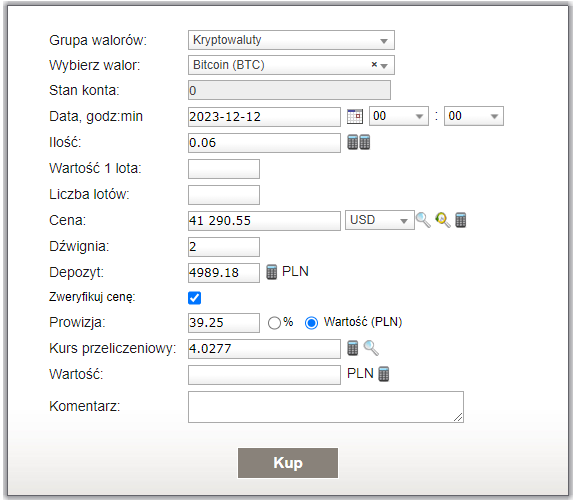The width and height of the screenshot is (576, 501).
Task: Select the percent radio button for Prowizja
Action: (x=274, y=323)
